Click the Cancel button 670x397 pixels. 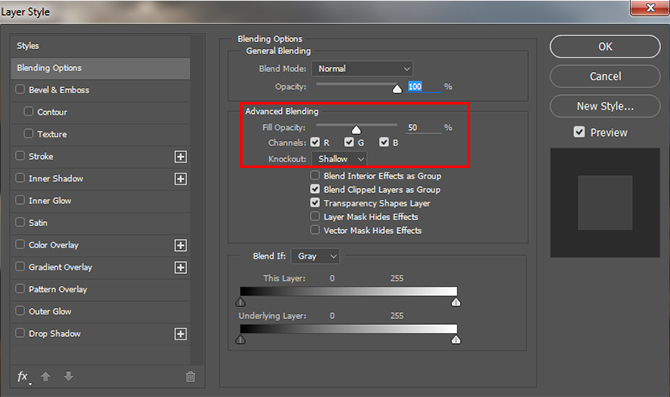pos(605,76)
